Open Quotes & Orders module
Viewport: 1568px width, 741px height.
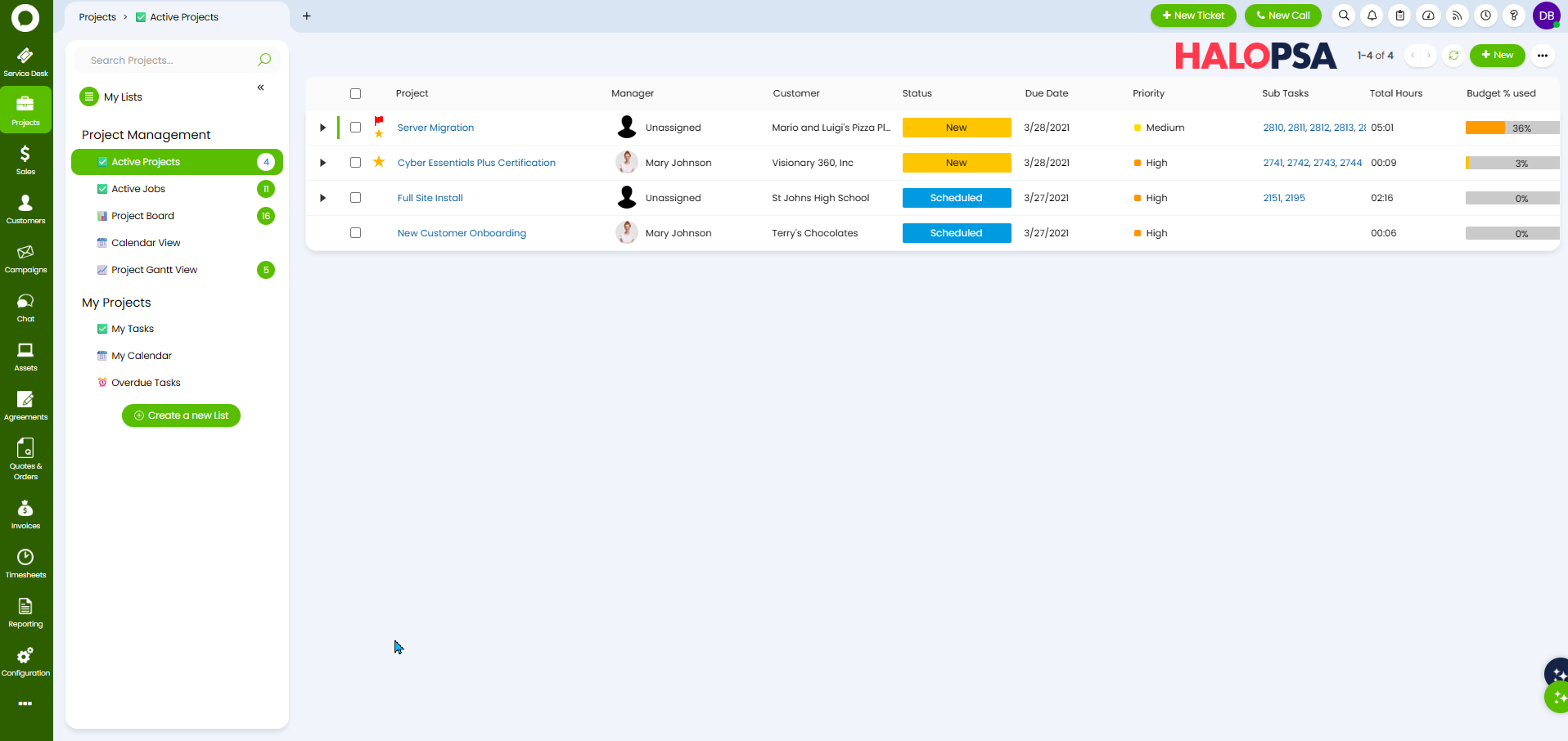(25, 459)
